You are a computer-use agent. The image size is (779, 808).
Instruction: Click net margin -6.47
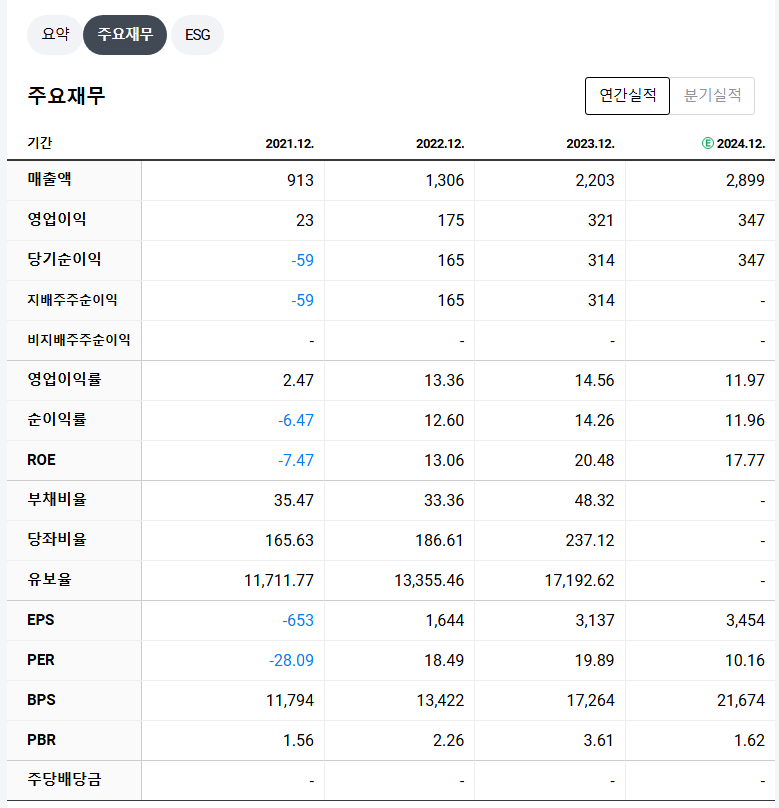296,420
